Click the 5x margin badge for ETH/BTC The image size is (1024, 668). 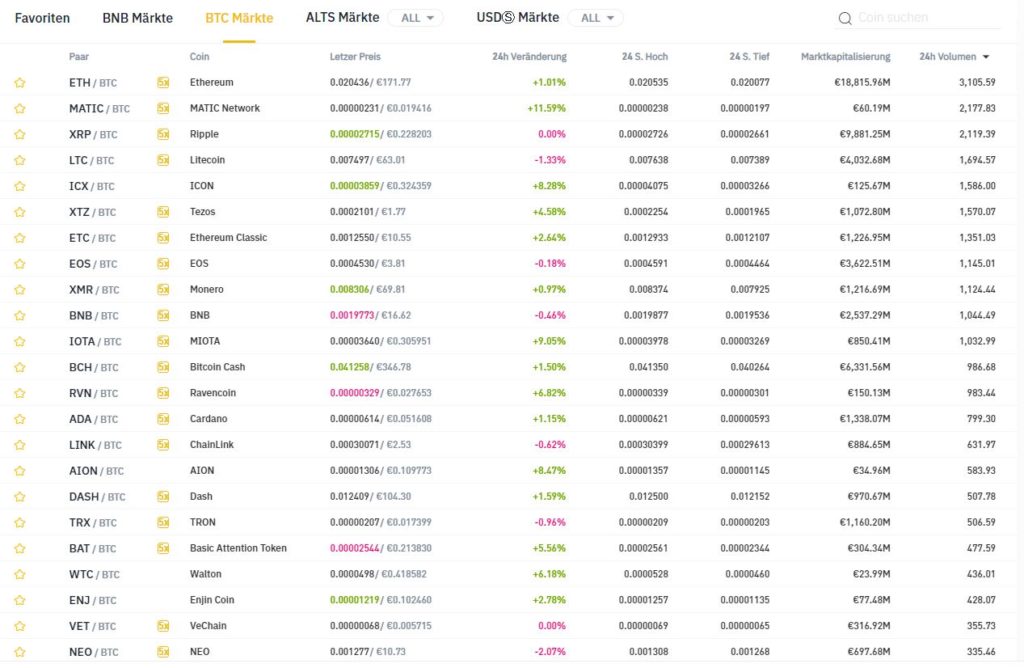(x=163, y=82)
